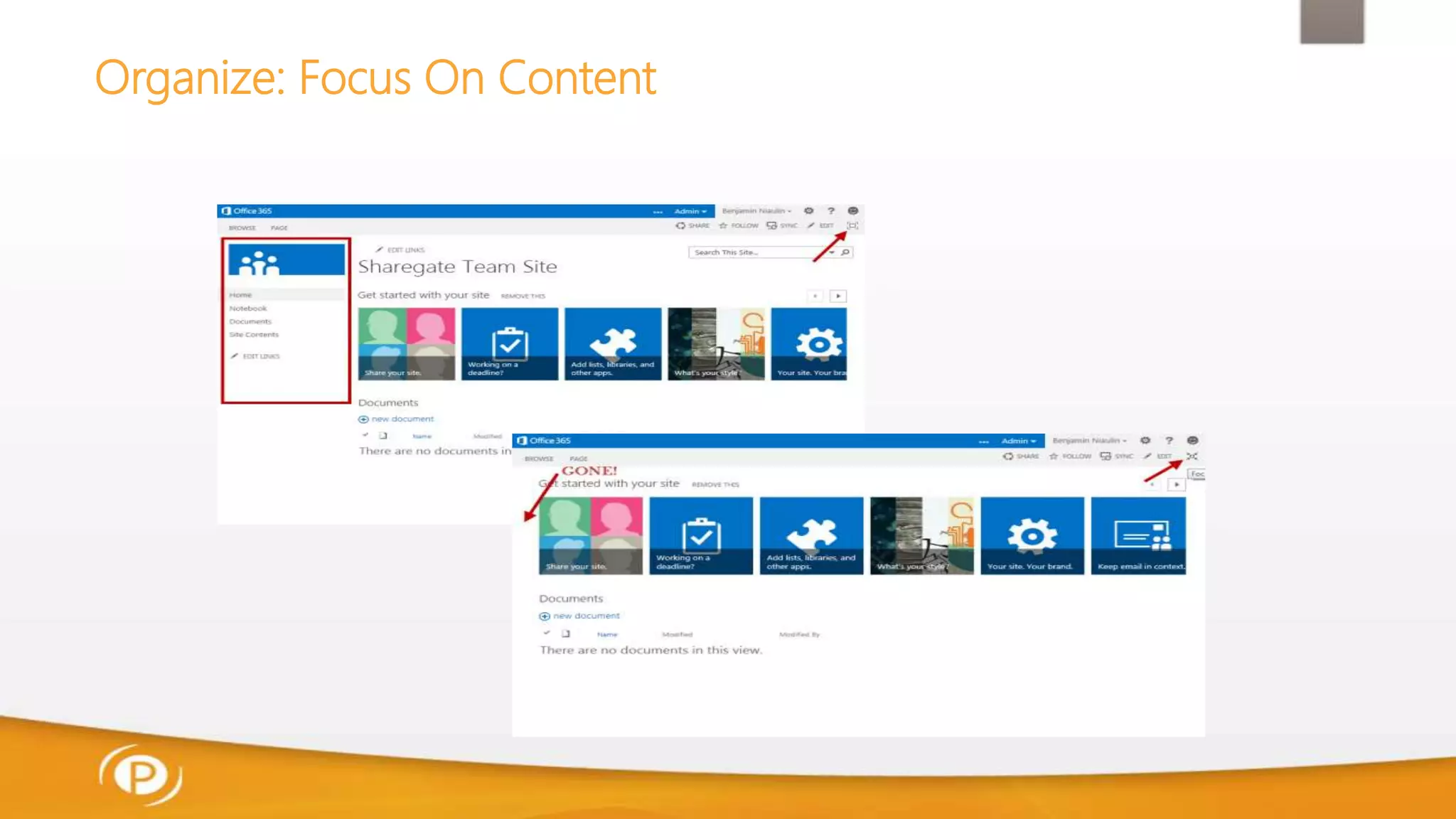Open Add lists, libraries tile in Sharegate Team Site screenshot
Viewport: 1456px width, 819px height.
click(613, 344)
